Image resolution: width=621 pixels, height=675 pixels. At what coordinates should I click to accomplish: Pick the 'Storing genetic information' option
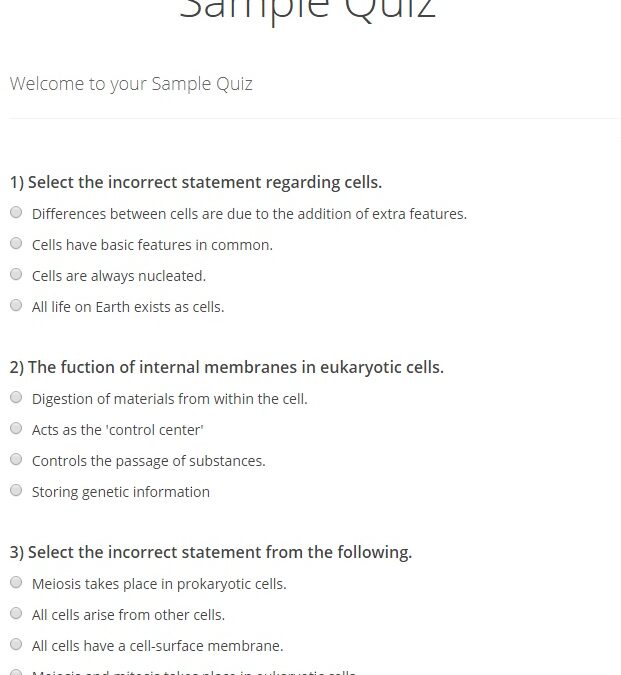pyautogui.click(x=16, y=490)
